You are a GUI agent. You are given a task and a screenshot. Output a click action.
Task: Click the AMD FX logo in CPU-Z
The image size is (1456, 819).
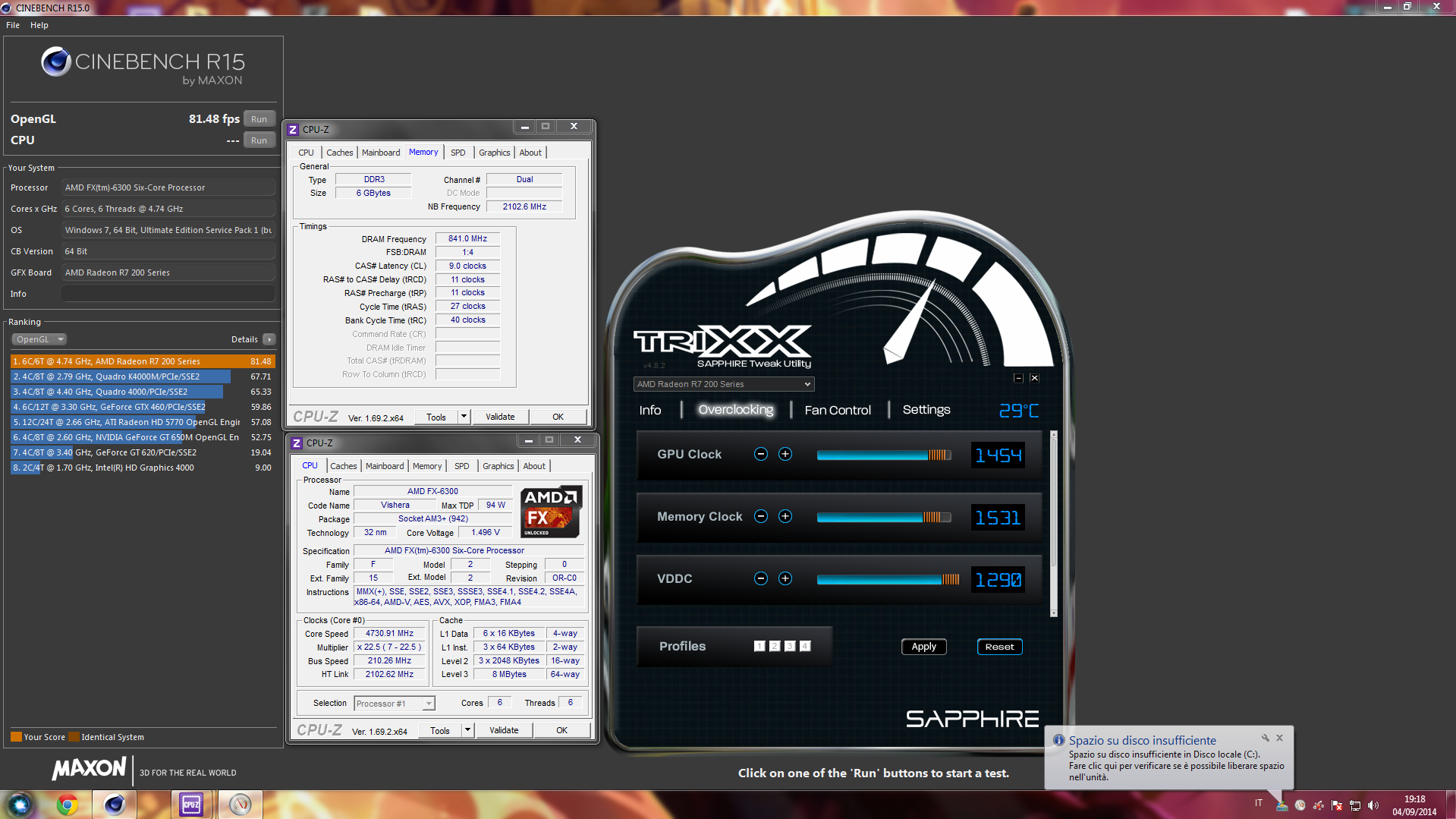click(552, 512)
